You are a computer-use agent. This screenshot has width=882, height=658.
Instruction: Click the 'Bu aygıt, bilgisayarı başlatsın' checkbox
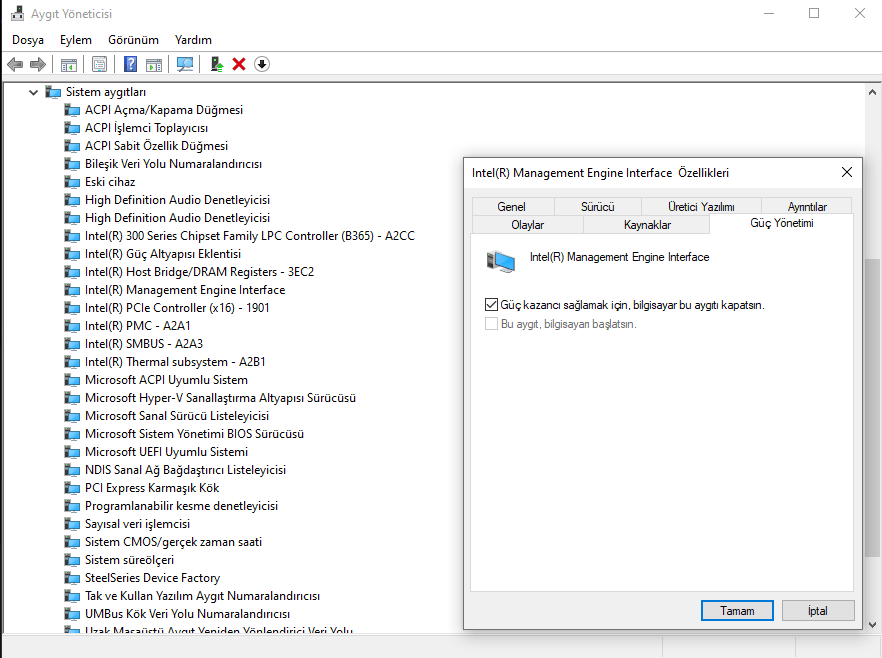coord(491,324)
